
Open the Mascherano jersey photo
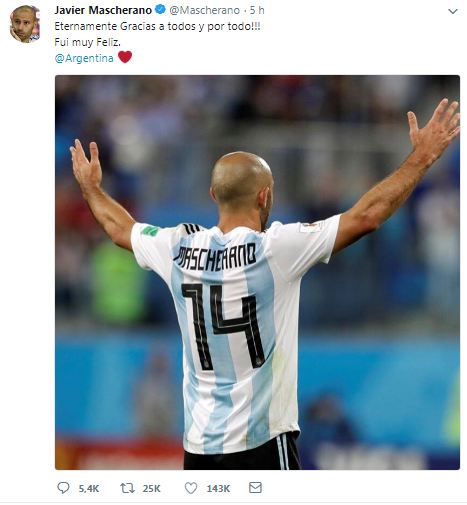(x=257, y=272)
